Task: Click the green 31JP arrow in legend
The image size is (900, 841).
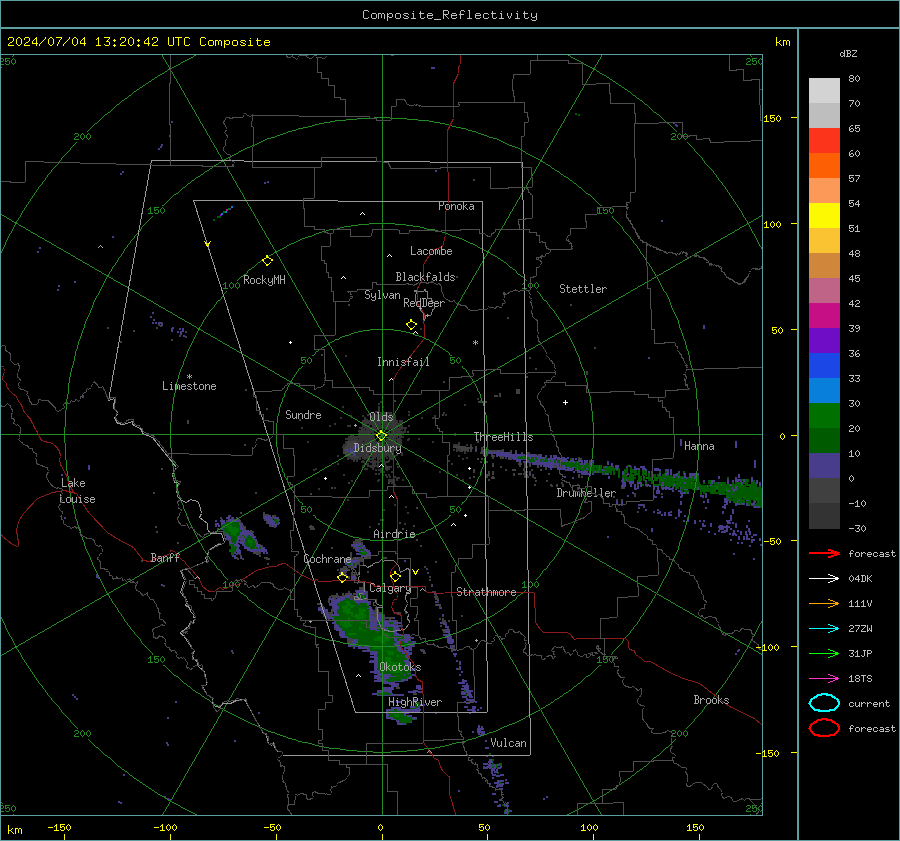Action: coord(824,653)
